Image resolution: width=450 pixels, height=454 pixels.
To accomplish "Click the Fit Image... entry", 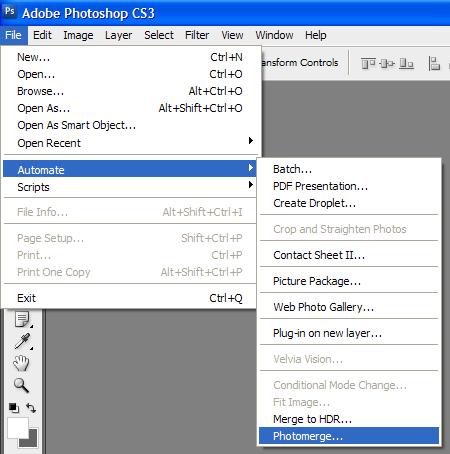I will pyautogui.click(x=349, y=402).
